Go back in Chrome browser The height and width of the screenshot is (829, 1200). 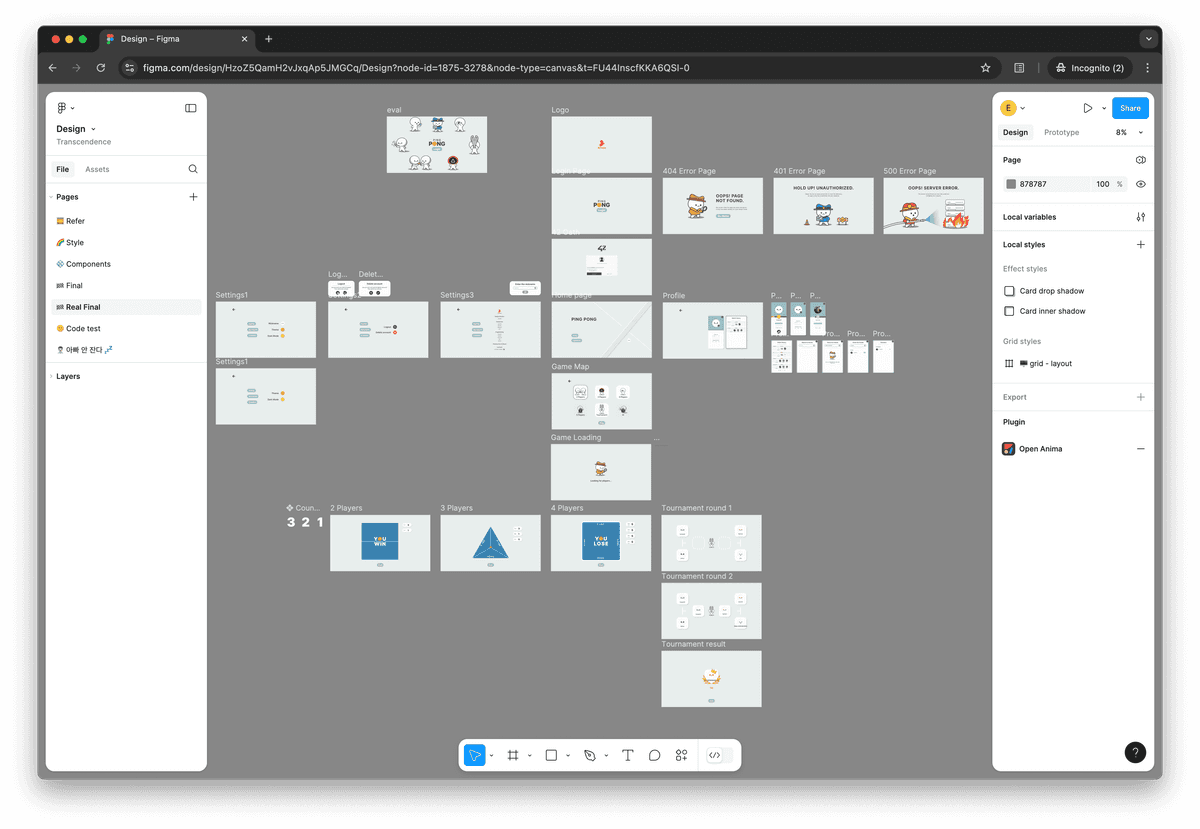click(53, 68)
